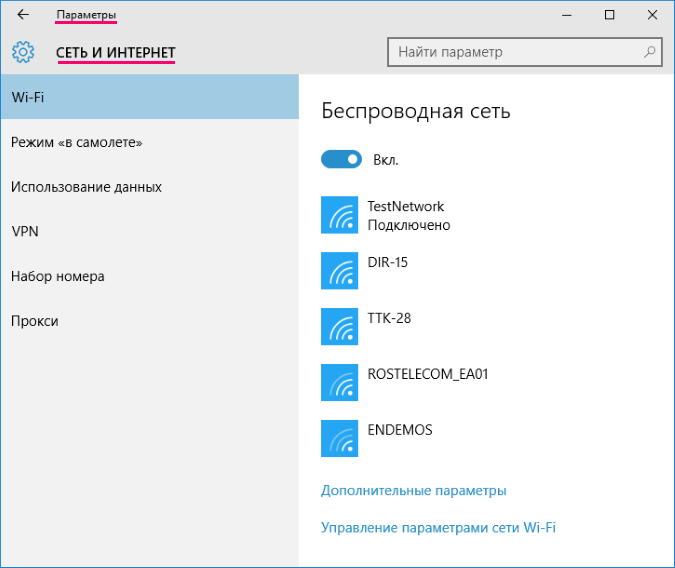Maximize the Параметры window
Image resolution: width=675 pixels, height=568 pixels.
610,15
